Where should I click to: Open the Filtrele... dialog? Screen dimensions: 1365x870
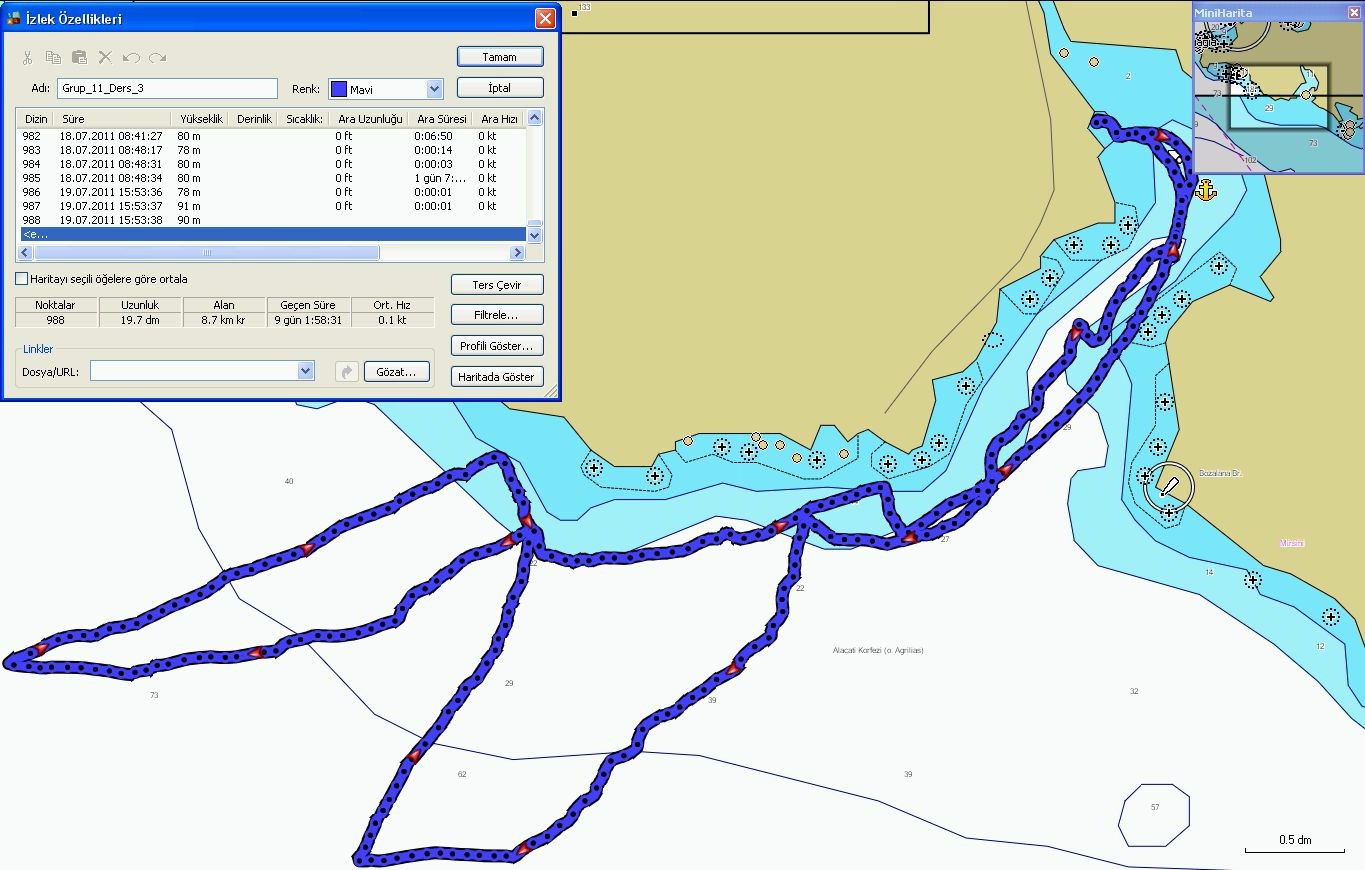point(497,315)
